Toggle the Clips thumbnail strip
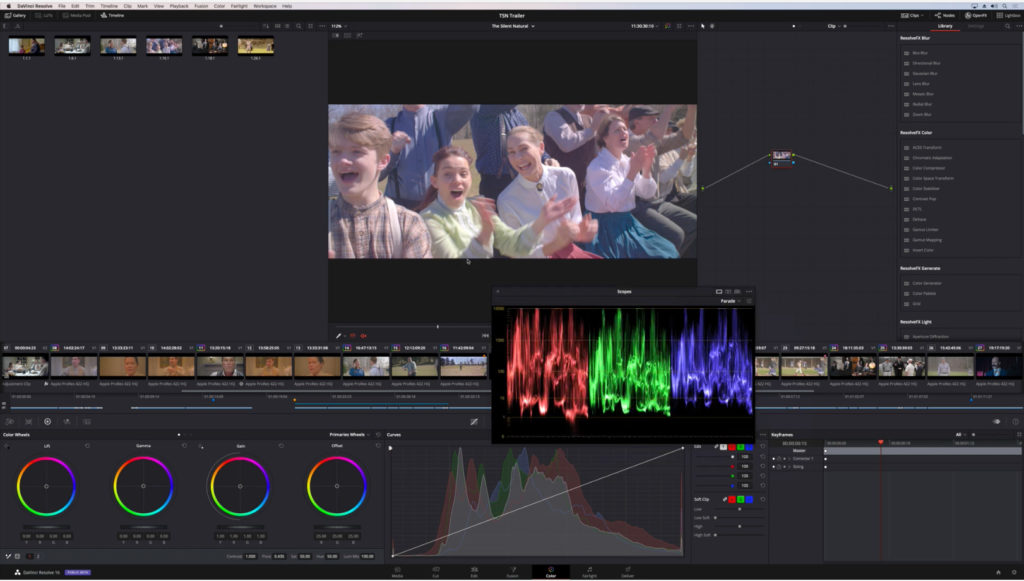Screen dimensions: 1024x581 point(910,15)
